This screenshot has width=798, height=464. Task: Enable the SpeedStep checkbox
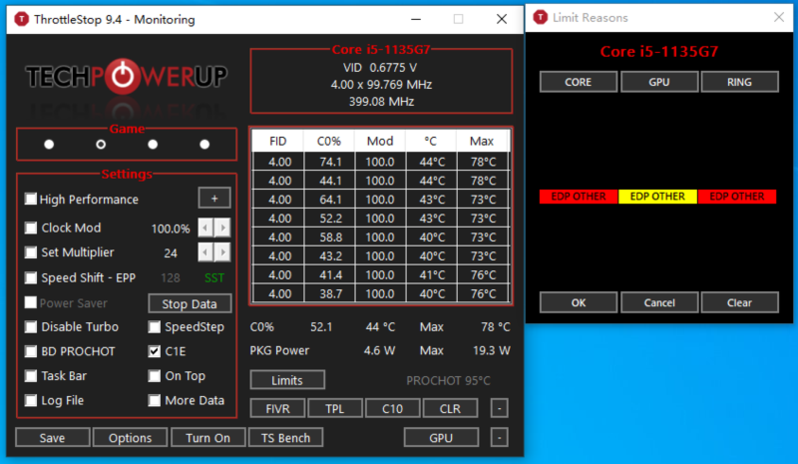pyautogui.click(x=154, y=327)
